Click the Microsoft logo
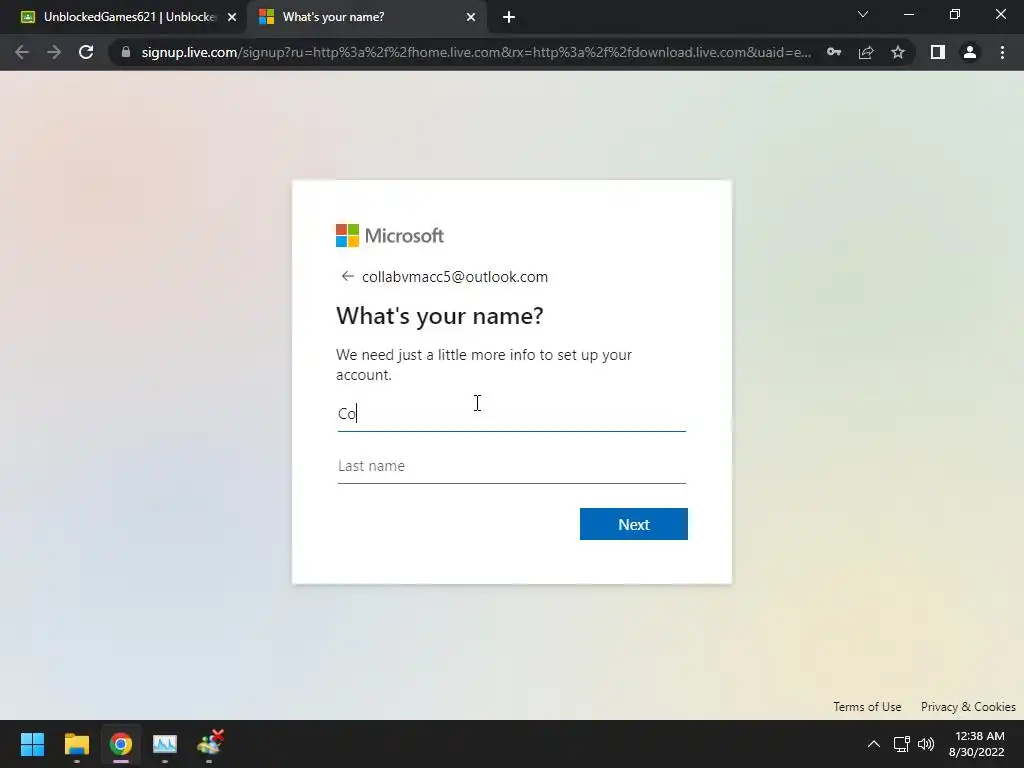Viewport: 1024px width, 768px height. (390, 235)
